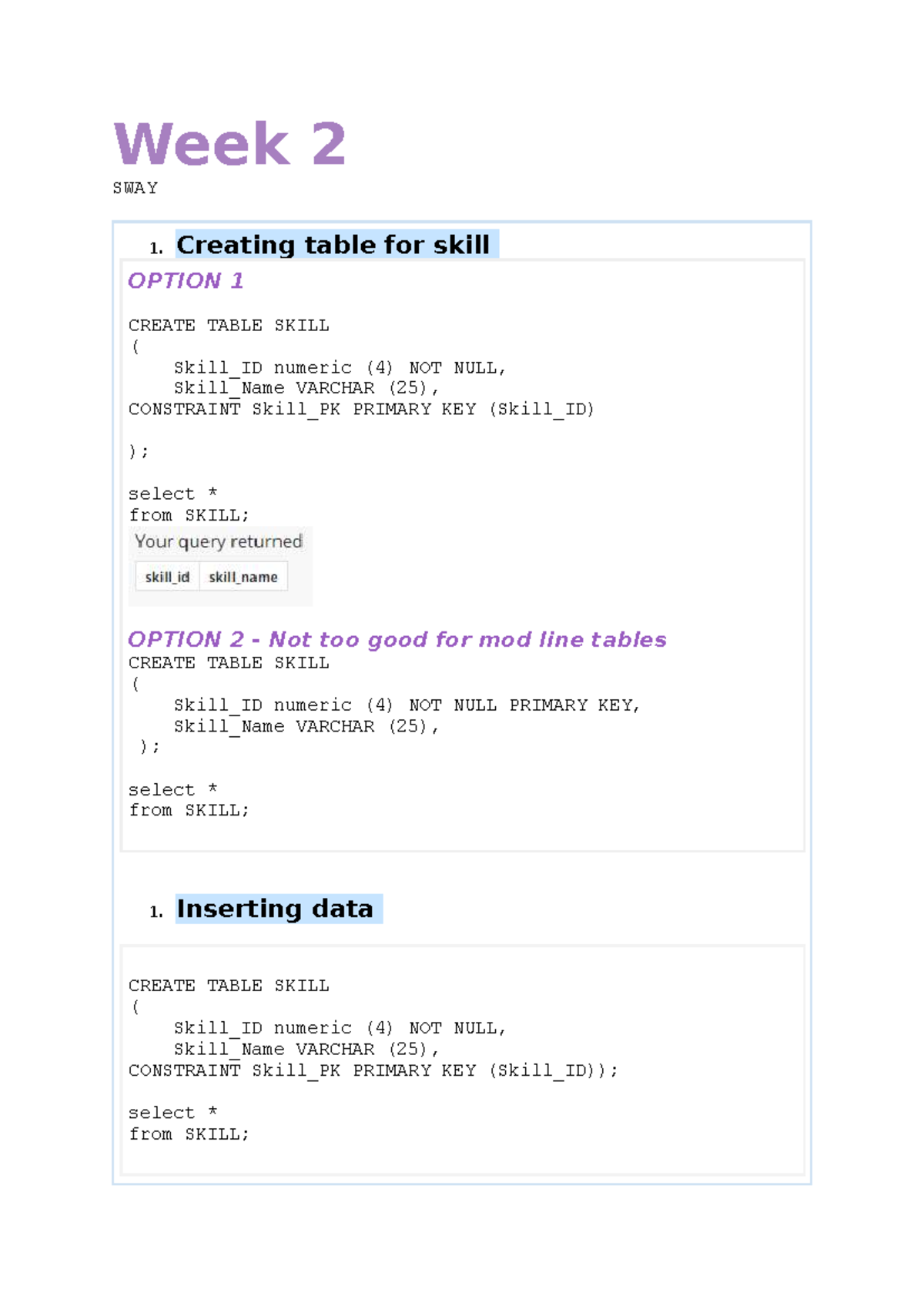Click the "Inserting data" heading
The width and height of the screenshot is (924, 1306).
coord(275,909)
